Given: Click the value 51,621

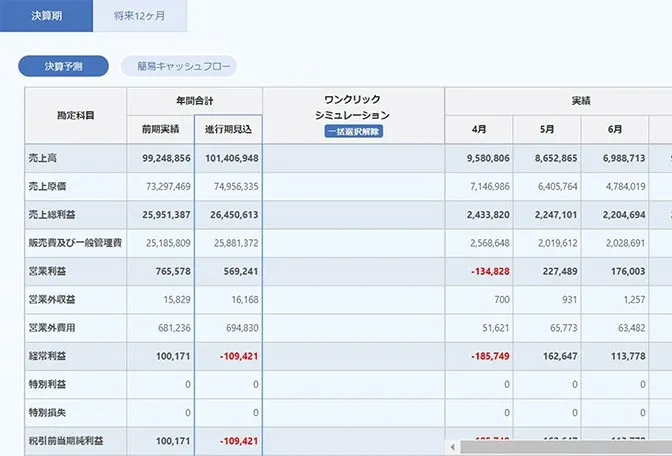Looking at the screenshot, I should pyautogui.click(x=496, y=328).
